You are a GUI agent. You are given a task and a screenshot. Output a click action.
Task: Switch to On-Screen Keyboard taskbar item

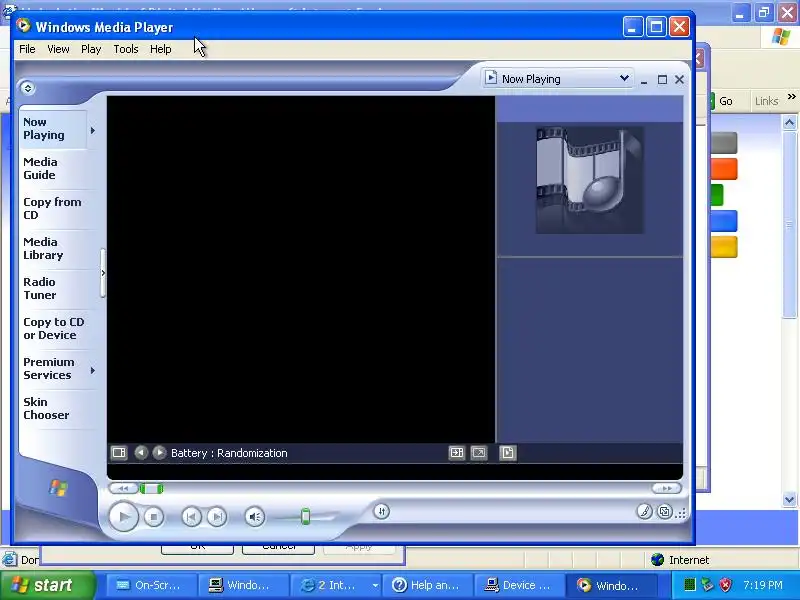(152, 585)
